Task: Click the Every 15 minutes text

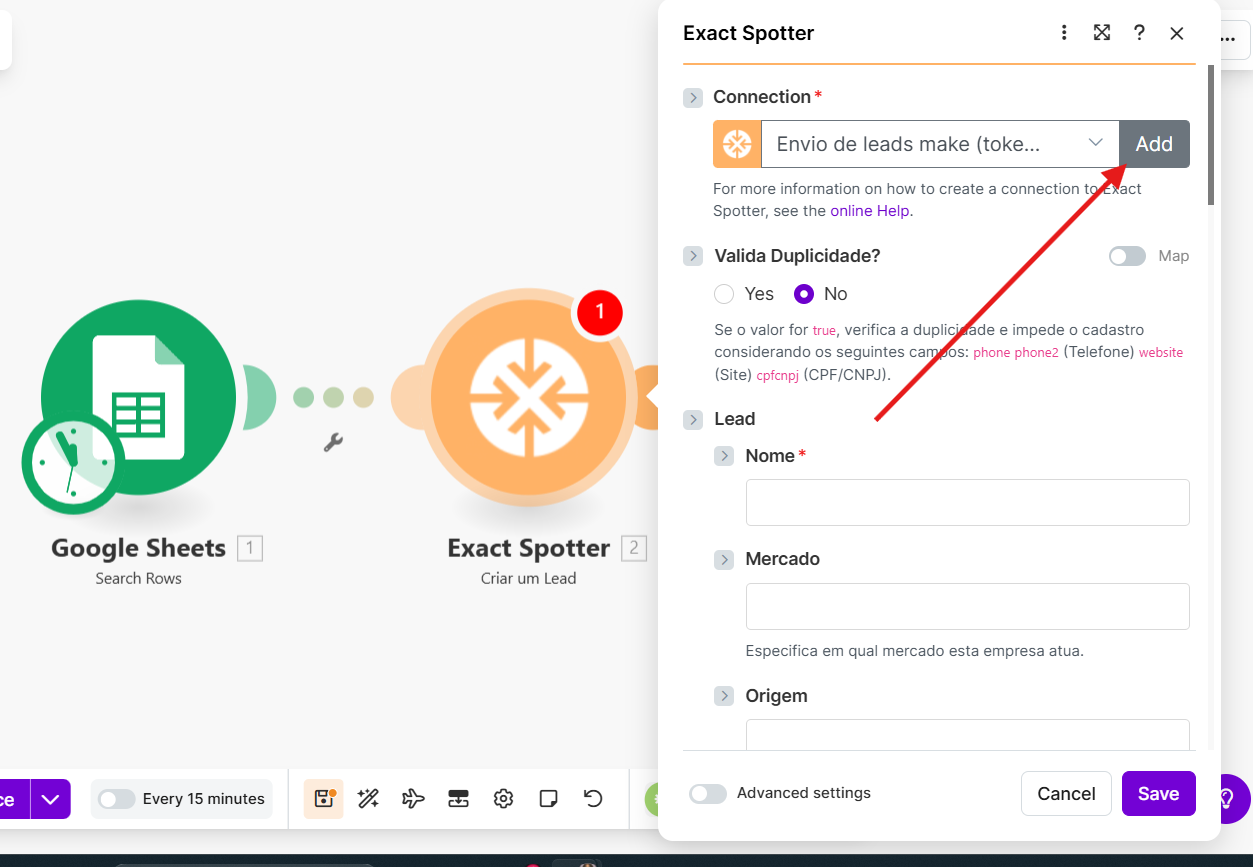Action: pyautogui.click(x=204, y=799)
